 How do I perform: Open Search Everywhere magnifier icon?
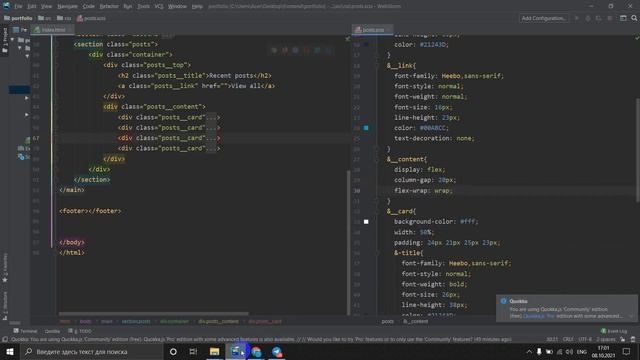click(634, 18)
